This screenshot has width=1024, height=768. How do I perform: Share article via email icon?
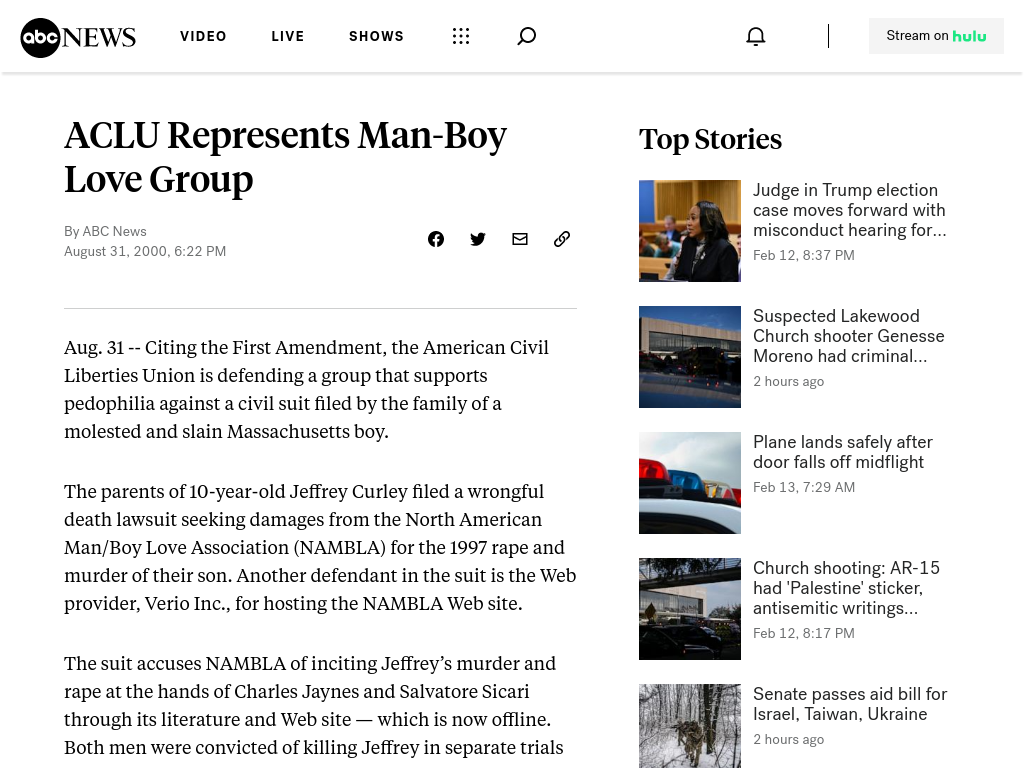tap(520, 239)
